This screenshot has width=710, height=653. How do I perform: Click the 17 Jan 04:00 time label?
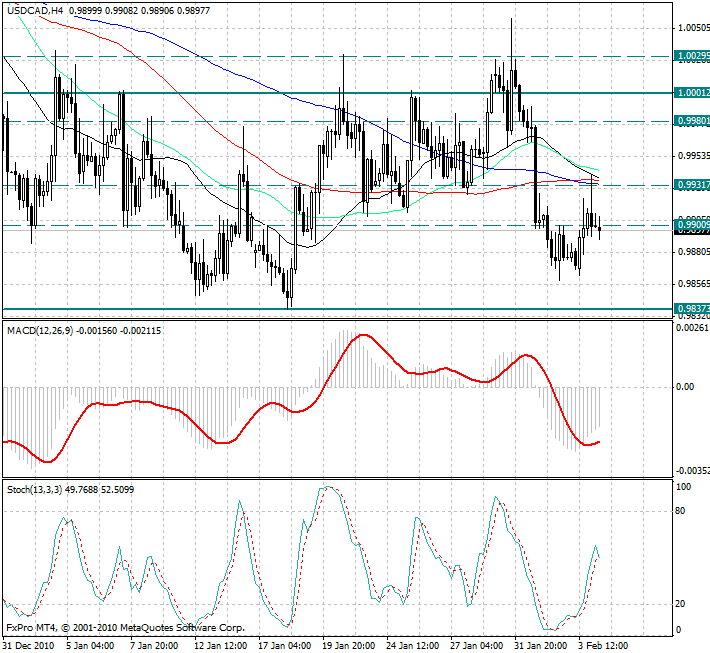[x=284, y=645]
